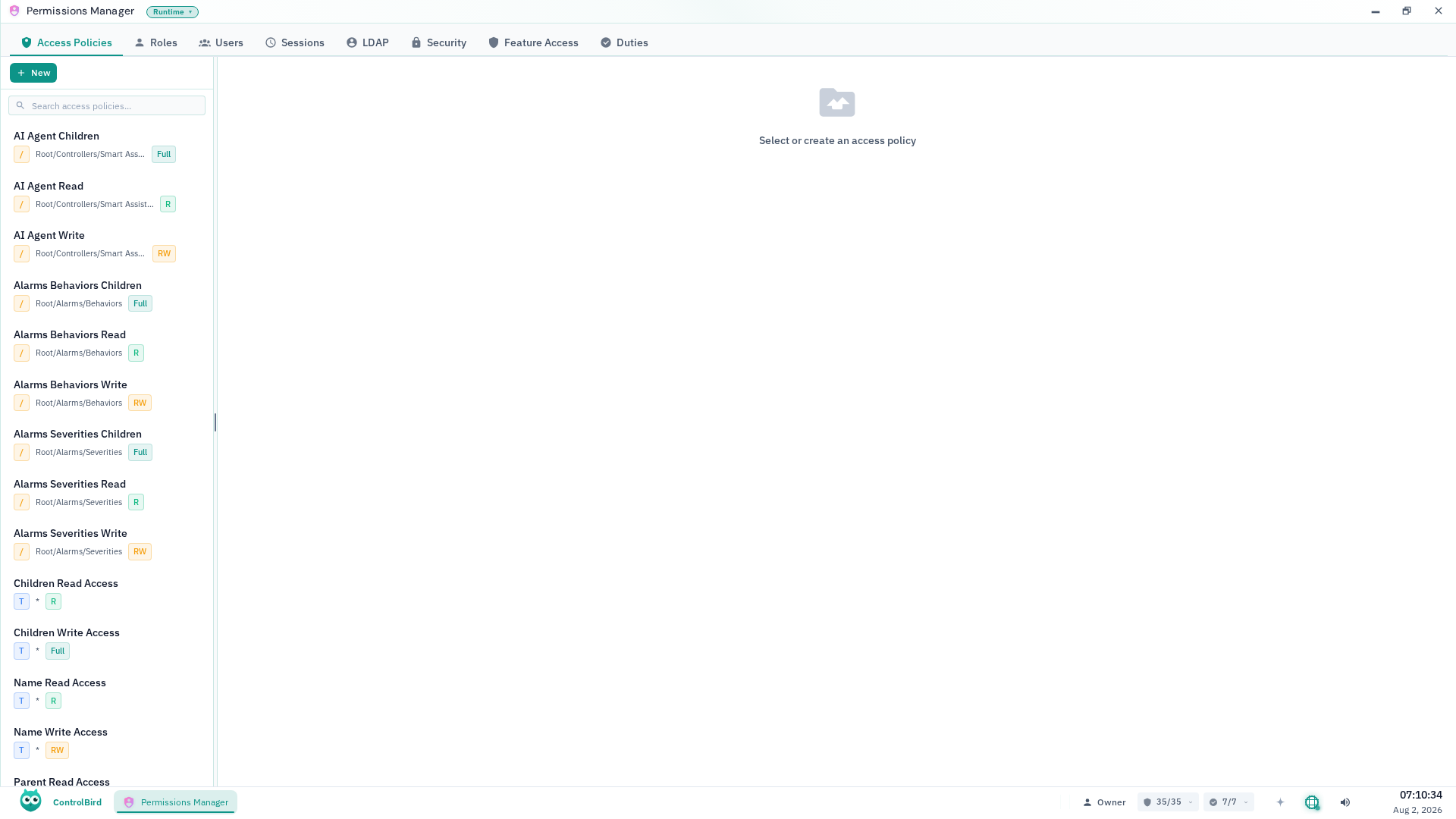Screen dimensions: 1456x819
Task: Click the Full badge on Children Write Access
Action: tap(58, 651)
